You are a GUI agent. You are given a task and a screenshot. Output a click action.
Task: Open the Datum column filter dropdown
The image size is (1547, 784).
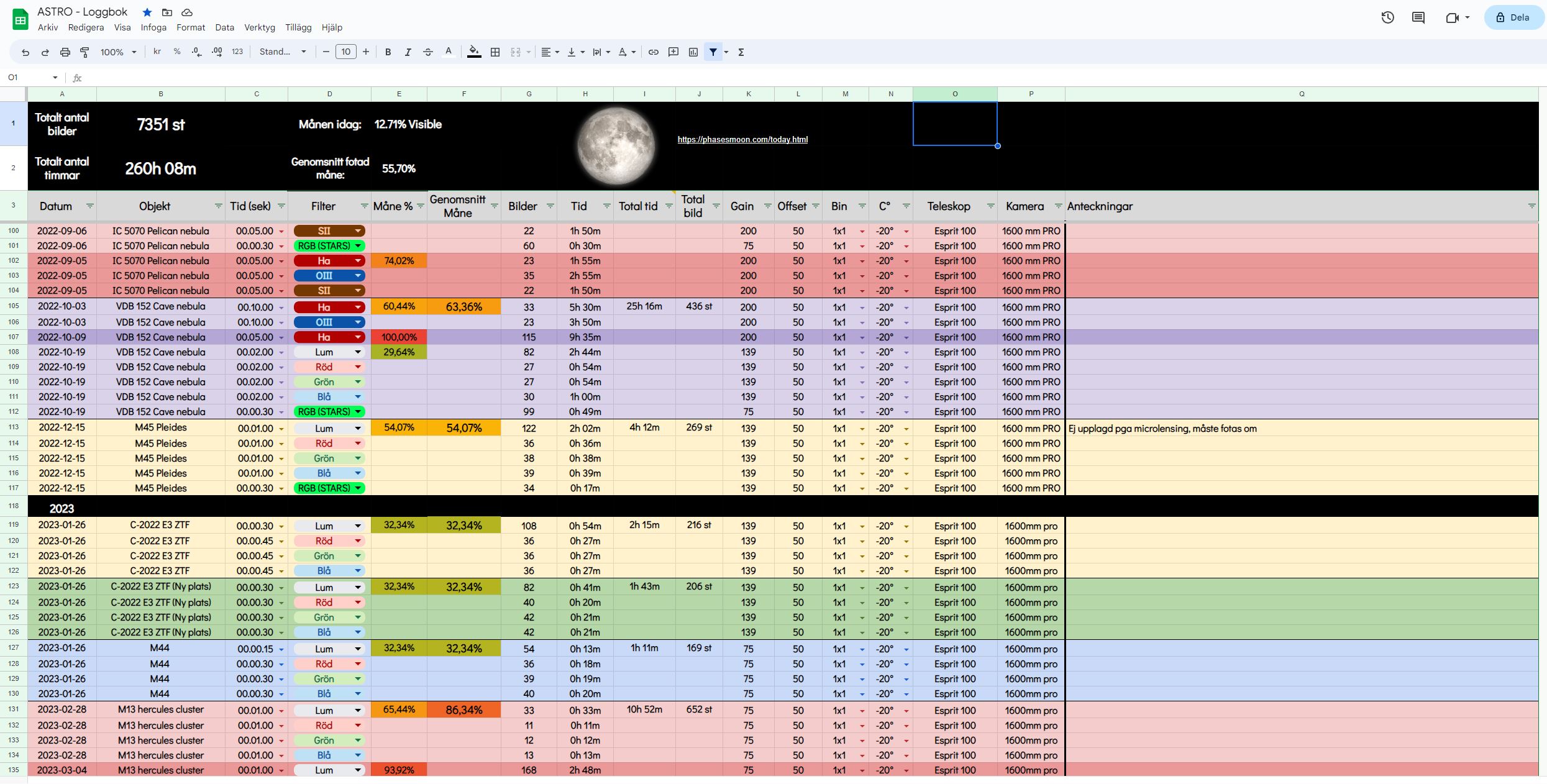[x=89, y=206]
